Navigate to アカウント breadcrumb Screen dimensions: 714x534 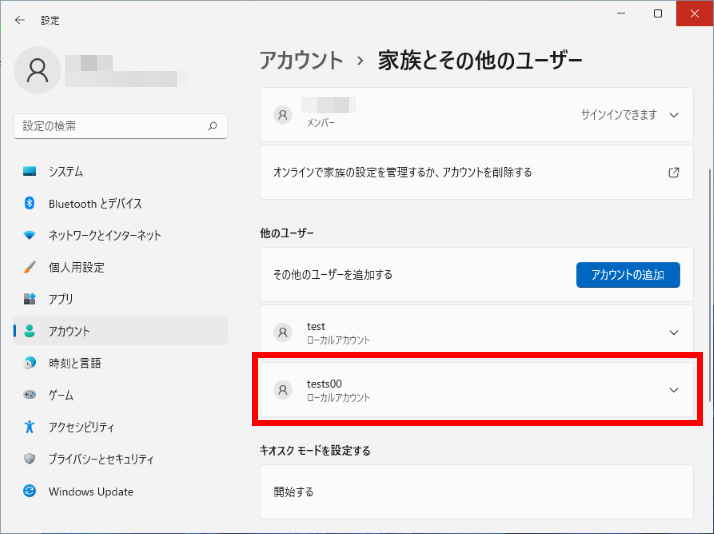(x=301, y=61)
